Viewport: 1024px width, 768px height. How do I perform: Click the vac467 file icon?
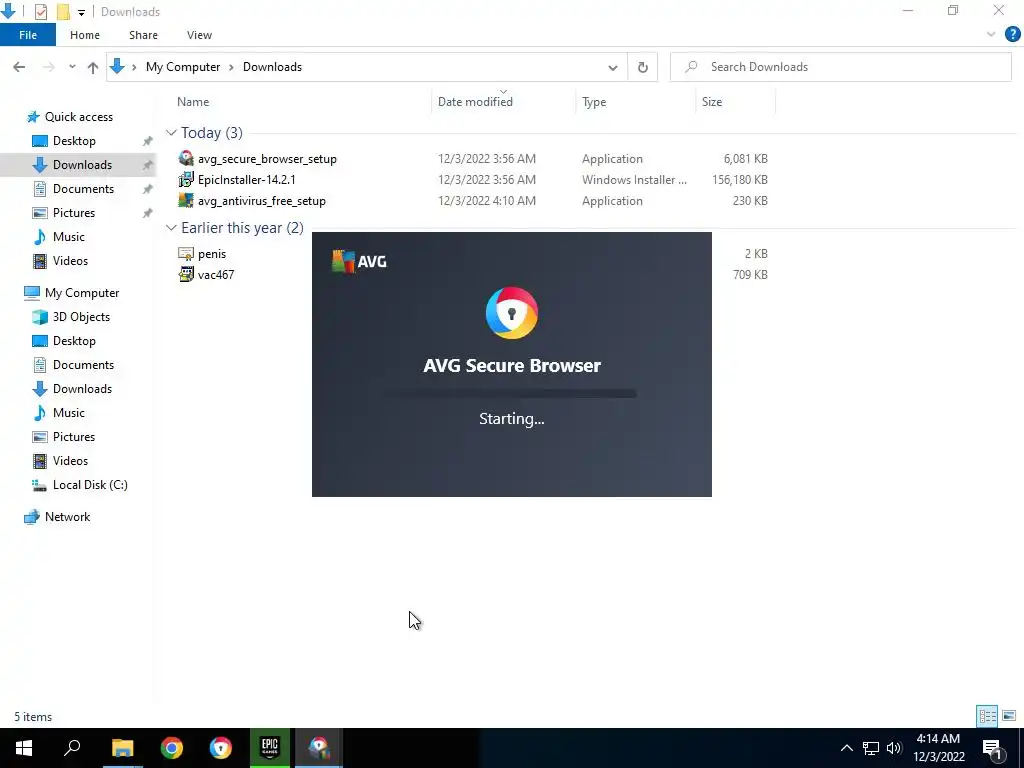tap(186, 274)
